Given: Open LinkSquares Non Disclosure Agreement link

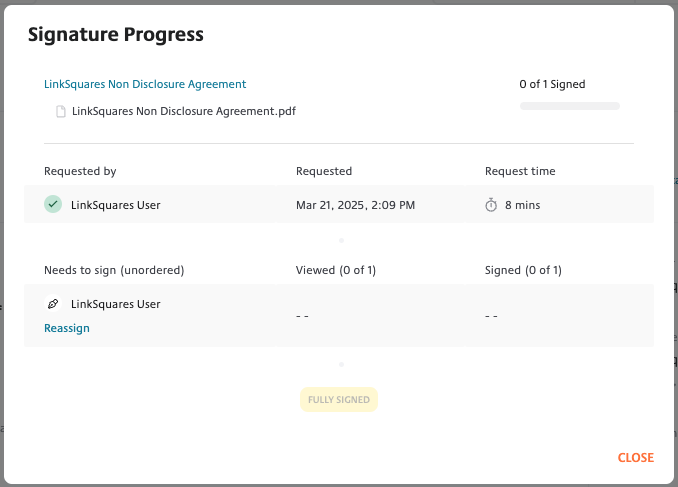Looking at the screenshot, I should coord(145,84).
